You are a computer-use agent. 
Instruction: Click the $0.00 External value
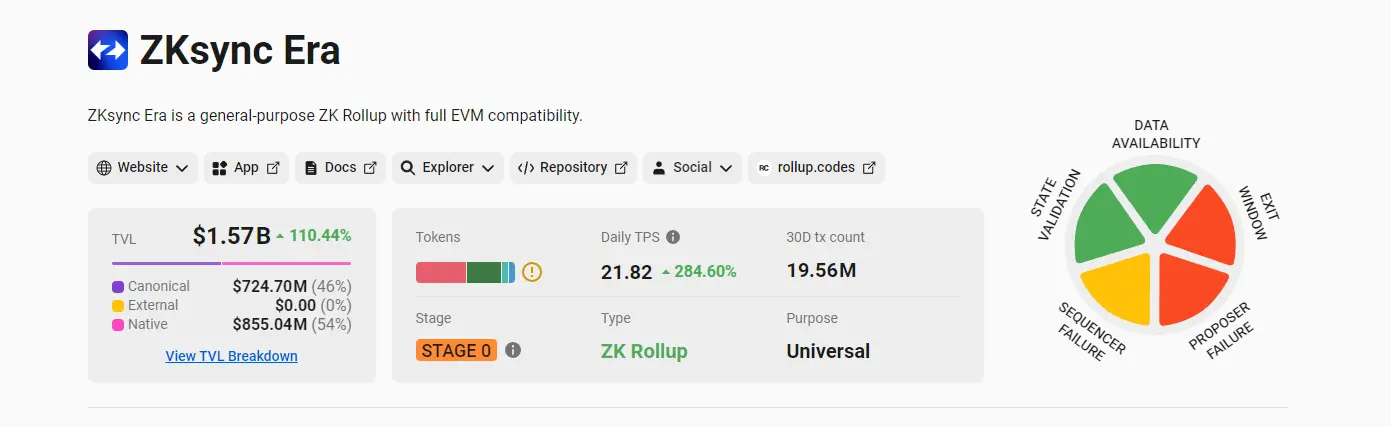(x=295, y=306)
